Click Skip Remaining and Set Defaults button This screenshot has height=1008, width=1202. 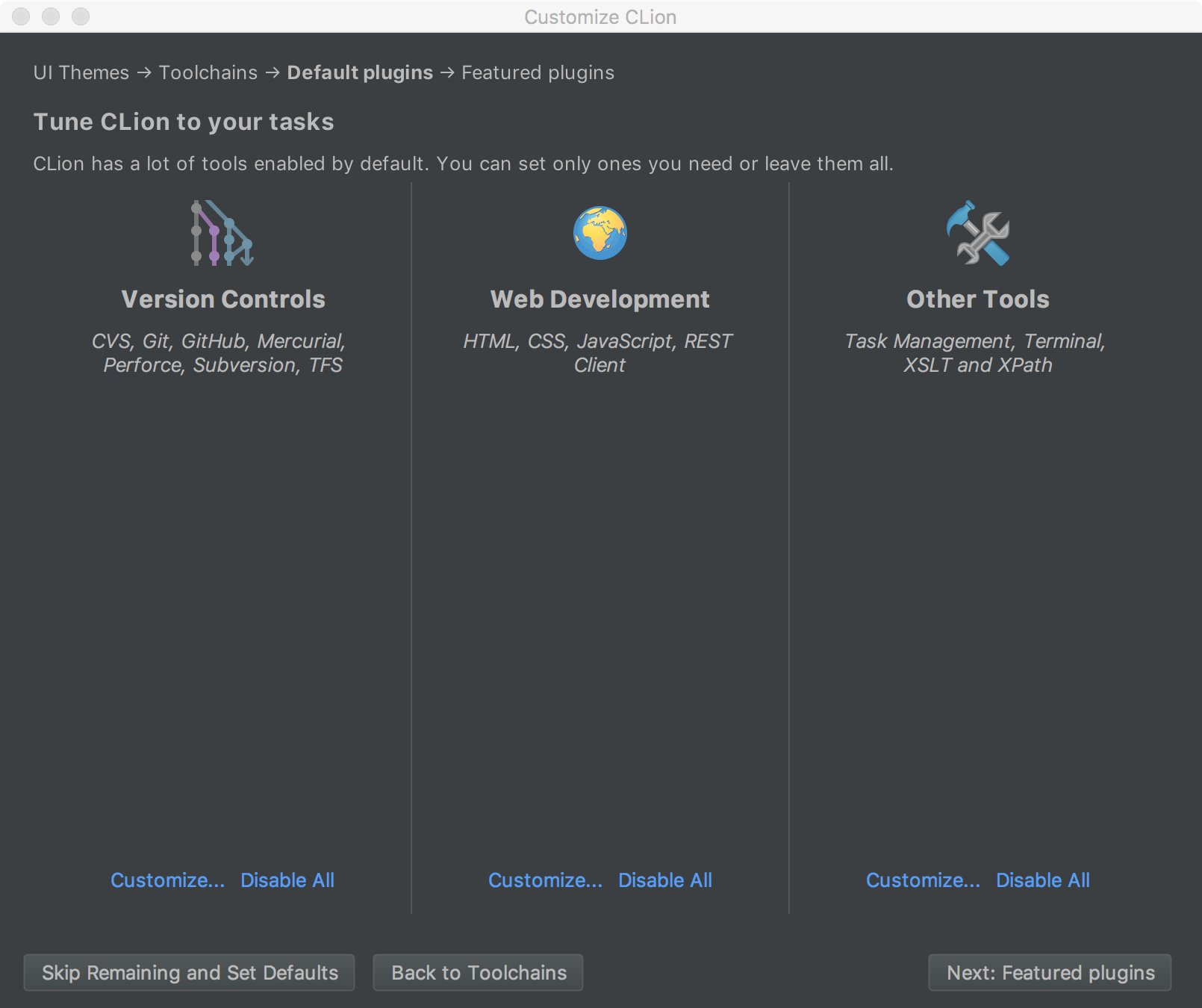tap(190, 972)
